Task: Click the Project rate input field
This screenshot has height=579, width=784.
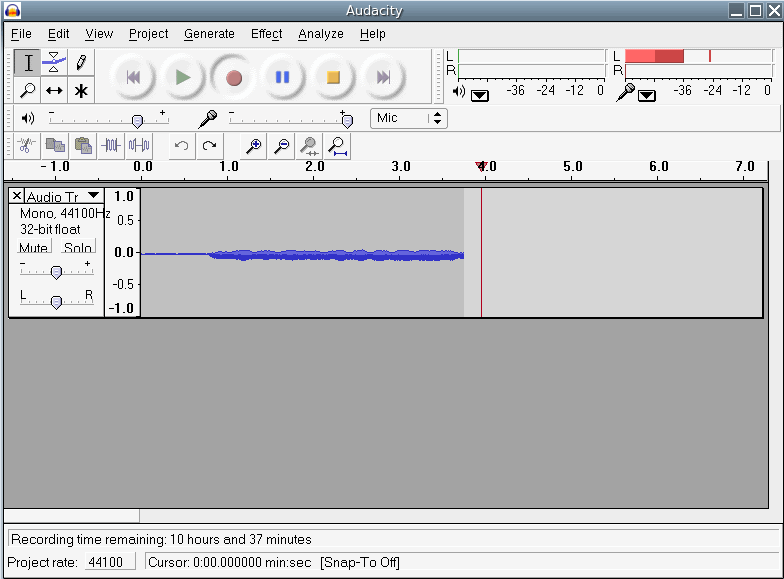Action: [106, 562]
